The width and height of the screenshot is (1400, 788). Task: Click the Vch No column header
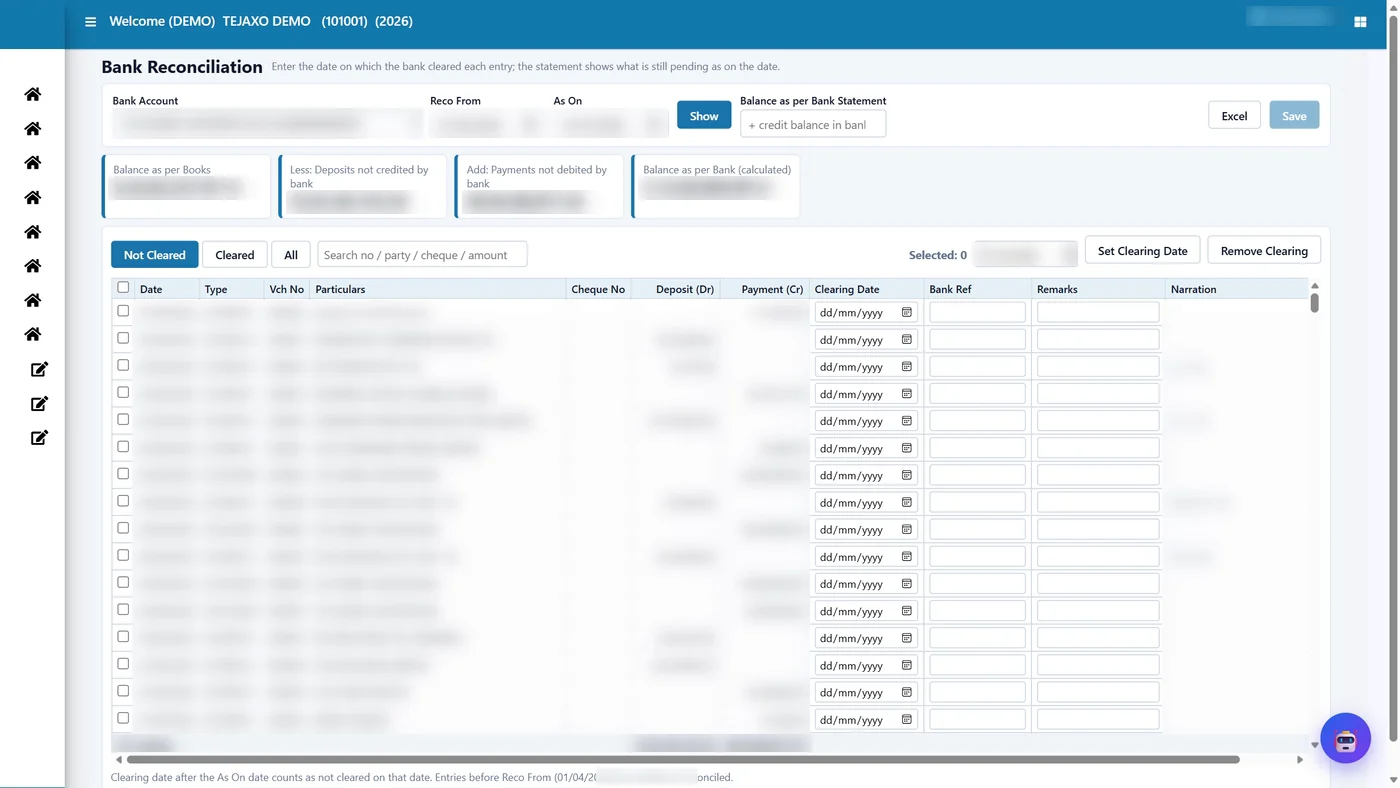[x=286, y=289]
